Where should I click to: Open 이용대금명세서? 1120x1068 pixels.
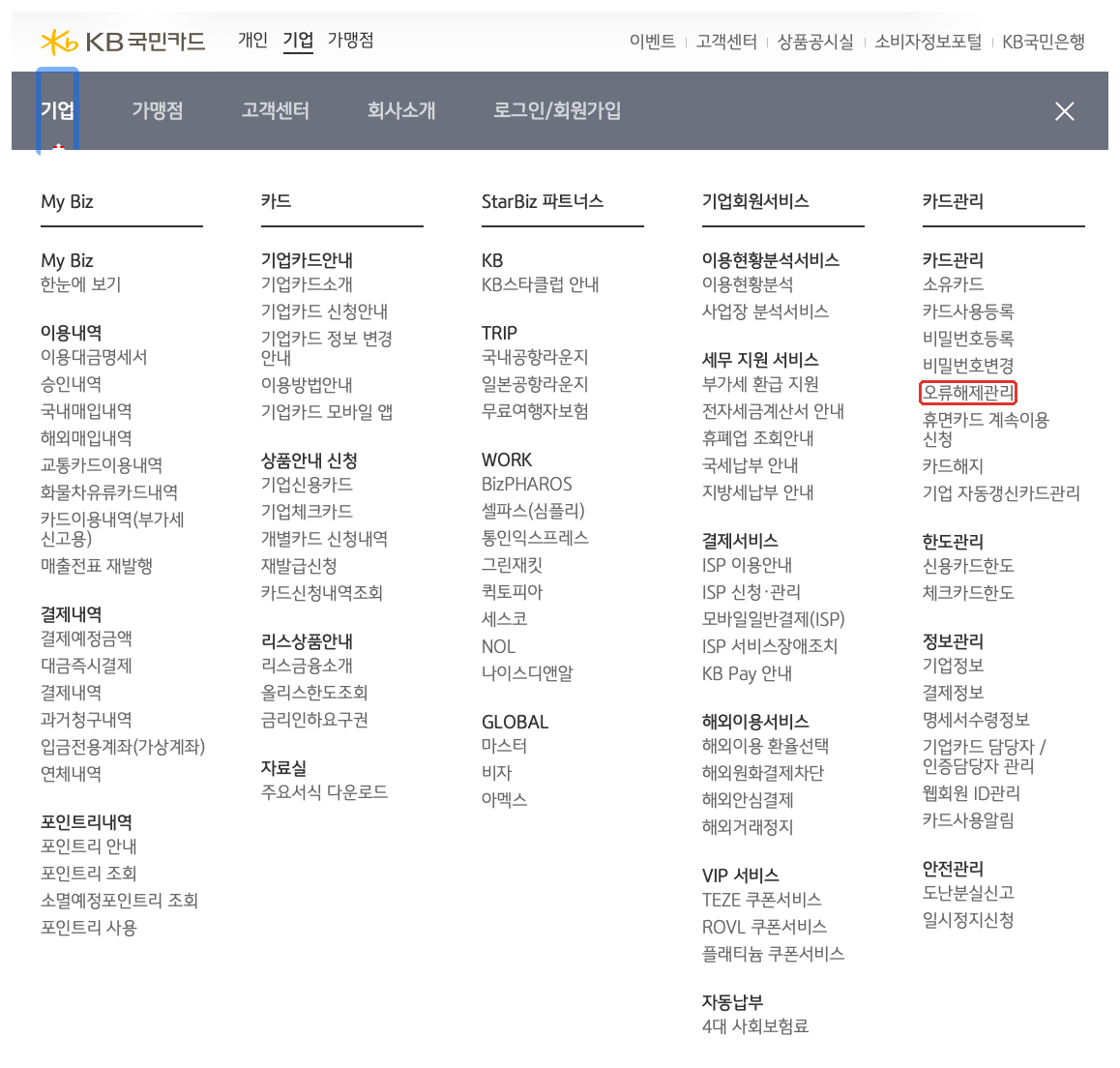(x=94, y=357)
